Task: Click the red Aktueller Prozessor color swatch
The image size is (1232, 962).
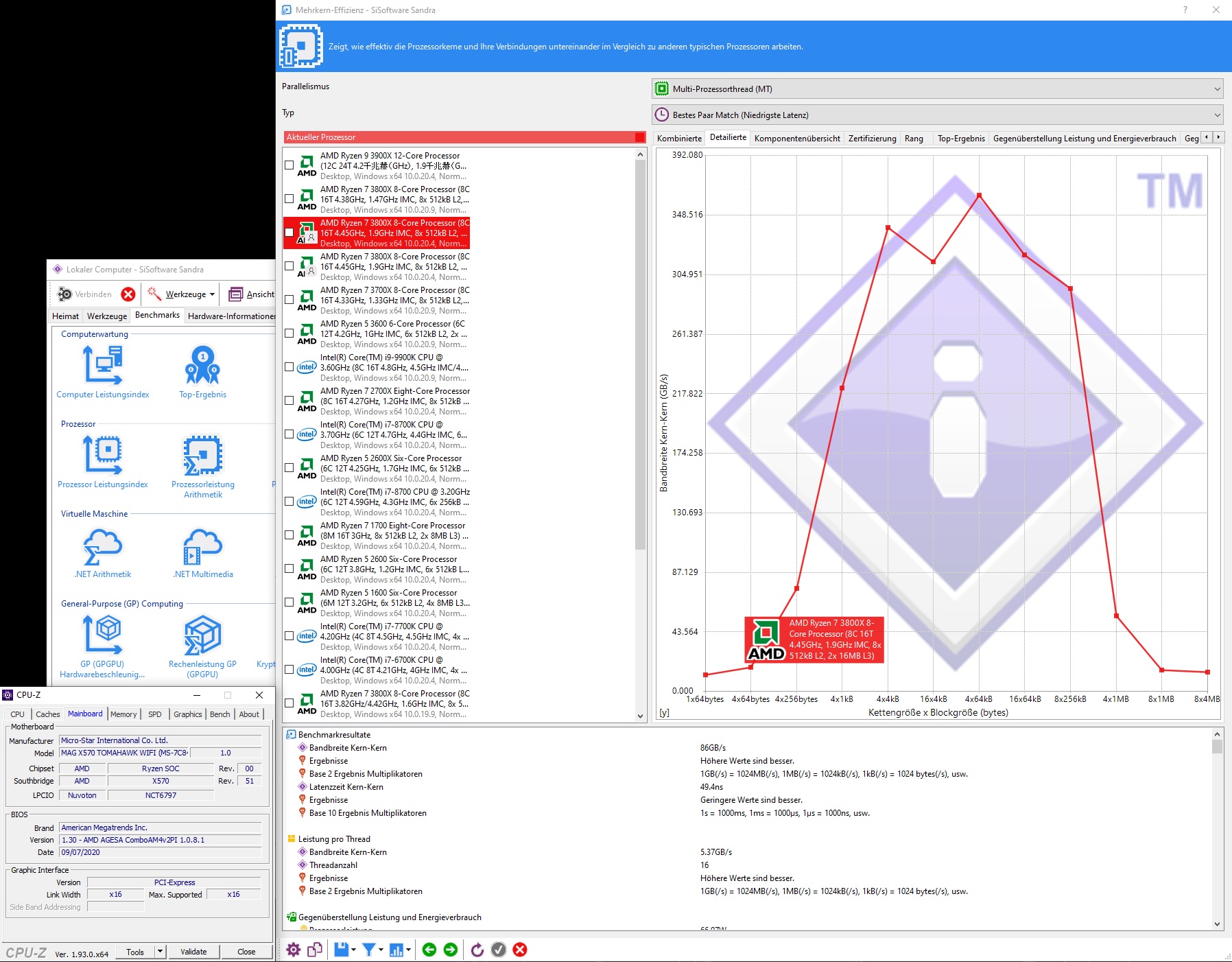Action: [x=640, y=137]
